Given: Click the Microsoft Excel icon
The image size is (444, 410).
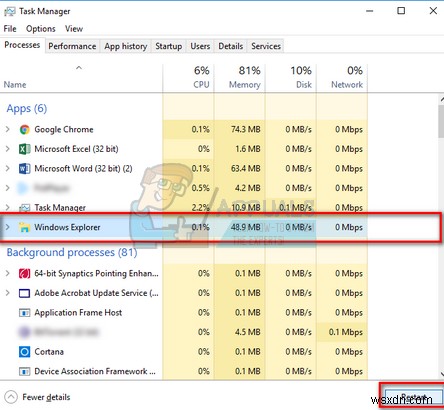Looking at the screenshot, I should point(24,149).
